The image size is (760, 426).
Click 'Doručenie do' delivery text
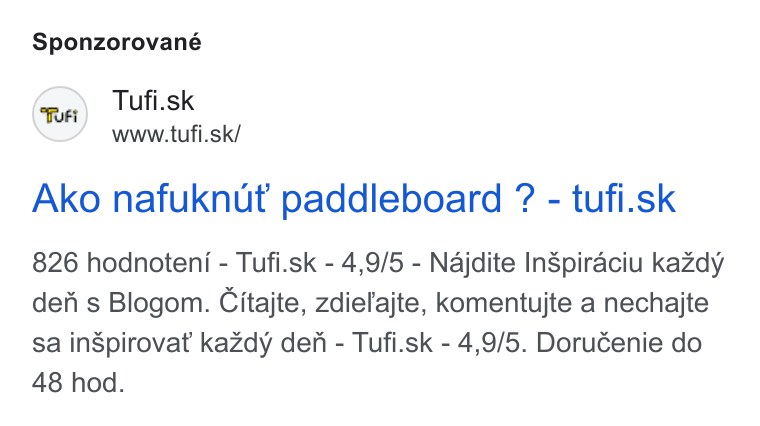pos(618,343)
